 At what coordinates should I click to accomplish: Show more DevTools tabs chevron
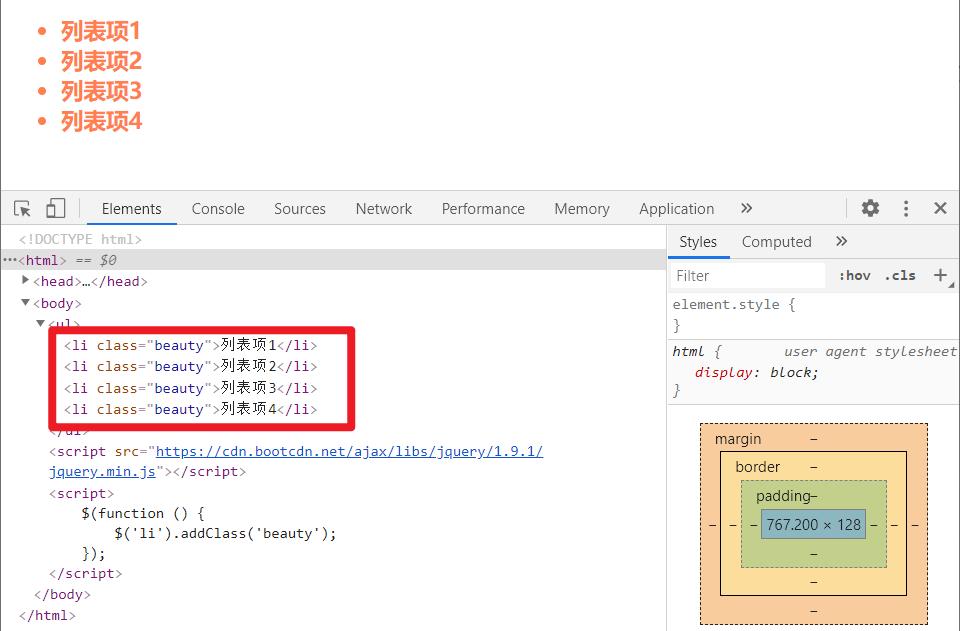click(x=746, y=208)
